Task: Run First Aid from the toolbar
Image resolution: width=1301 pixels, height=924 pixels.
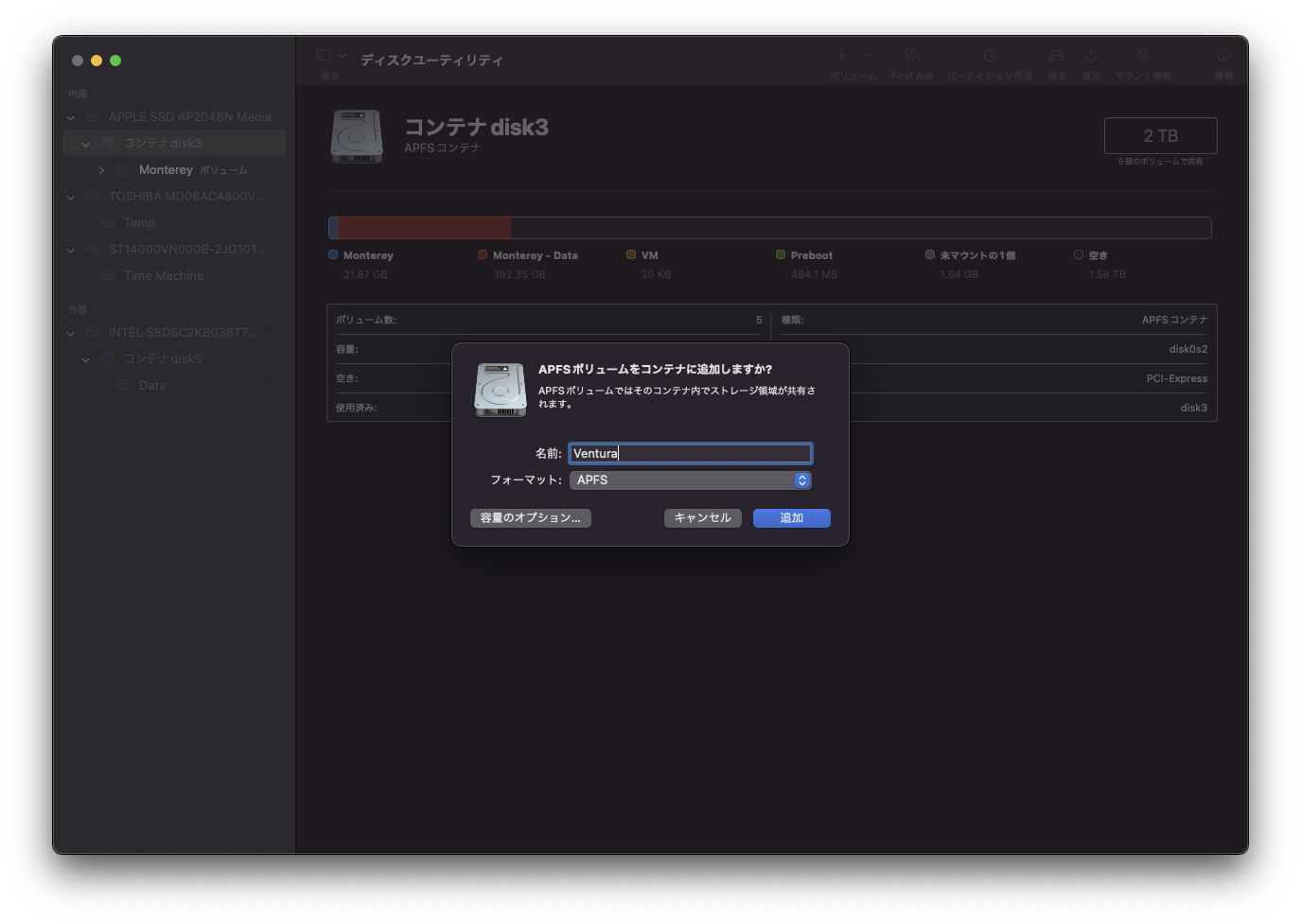Action: [x=911, y=56]
